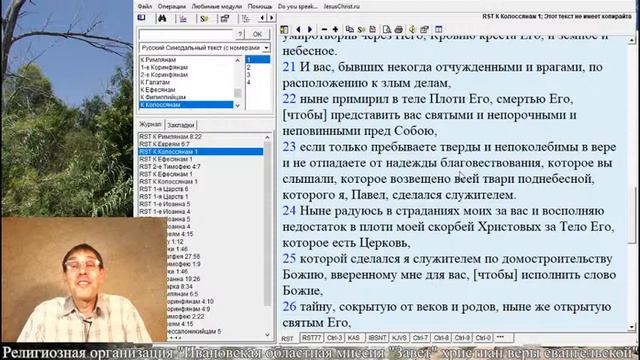Select the Ctrl-7 module tab
Screen dimensions: 640x360
point(420,338)
